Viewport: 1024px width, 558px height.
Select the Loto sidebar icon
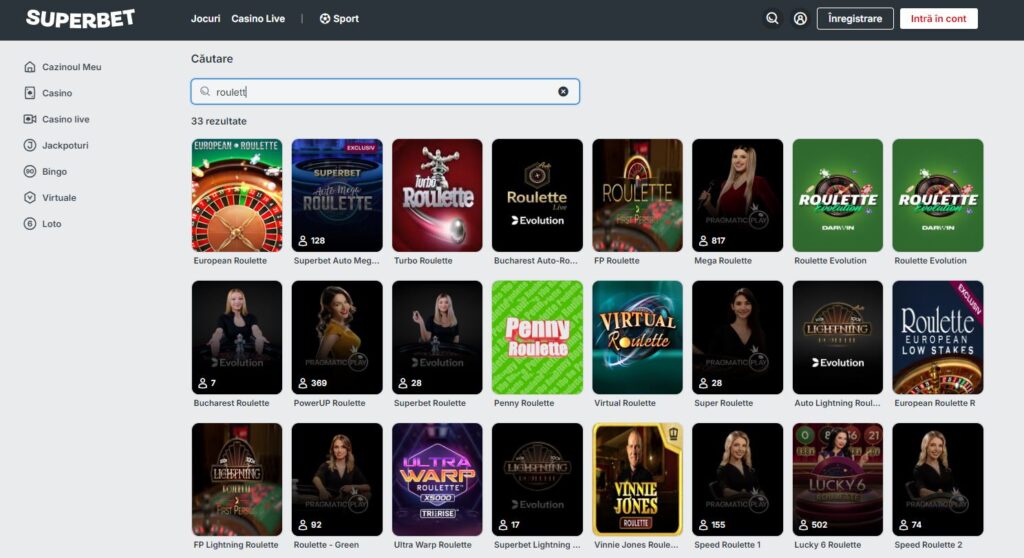pyautogui.click(x=30, y=224)
